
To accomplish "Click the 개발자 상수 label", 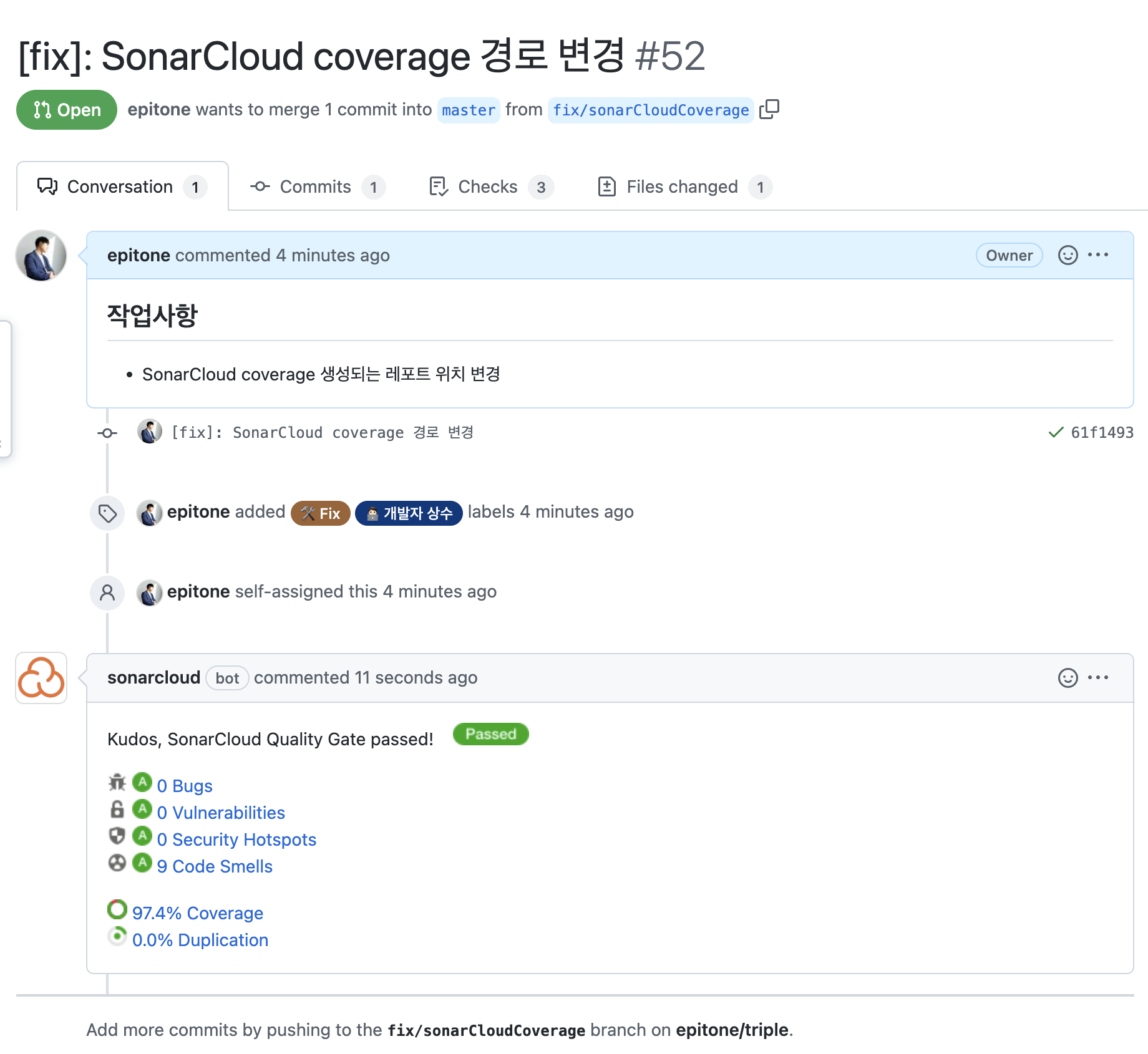I will [409, 513].
